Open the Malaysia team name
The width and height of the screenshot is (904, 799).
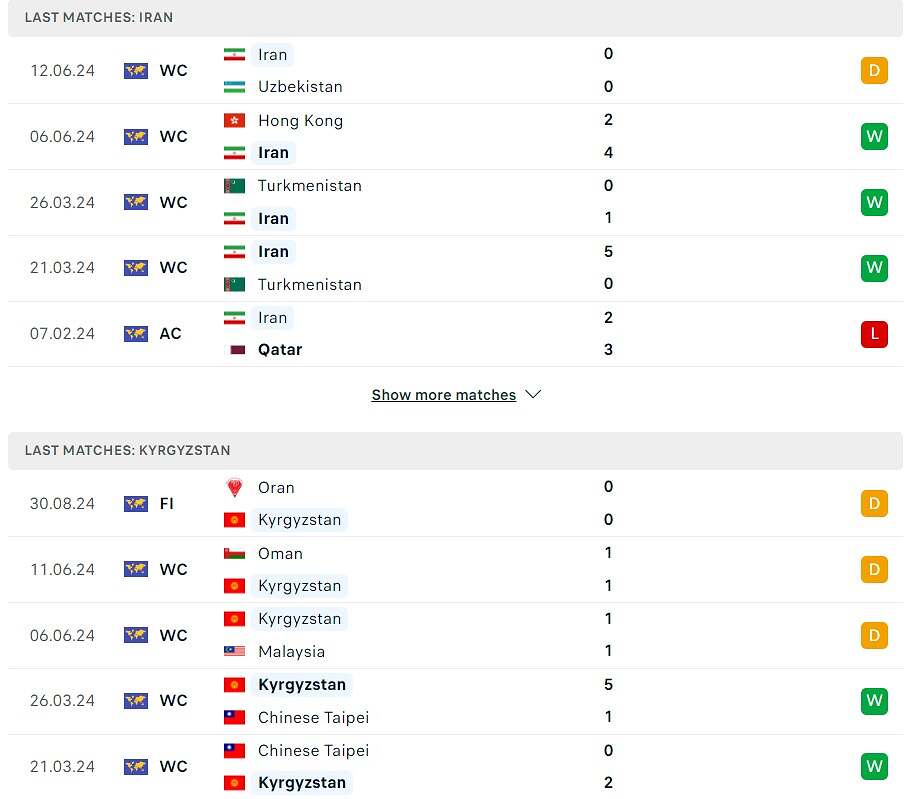coord(291,651)
